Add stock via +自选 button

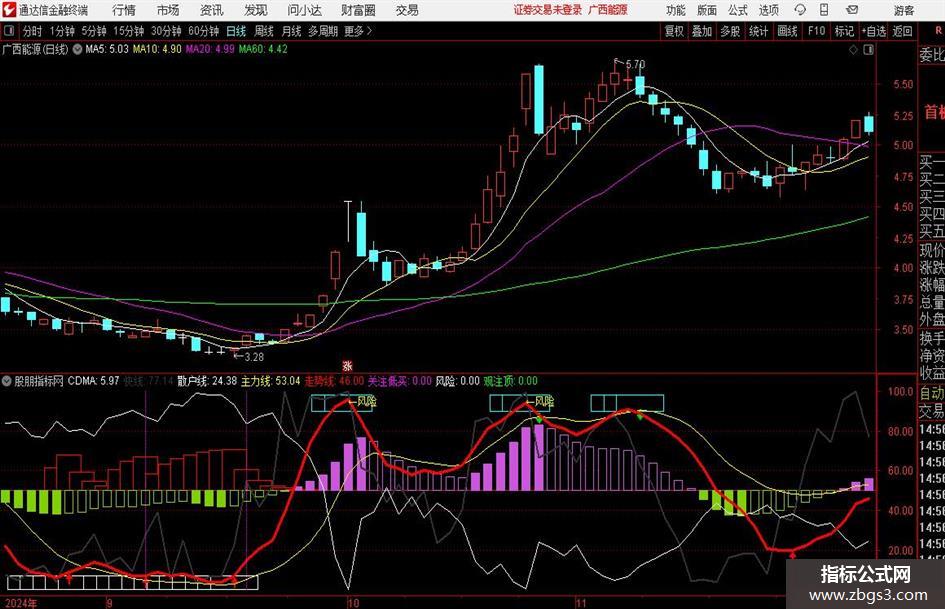pyautogui.click(x=873, y=31)
